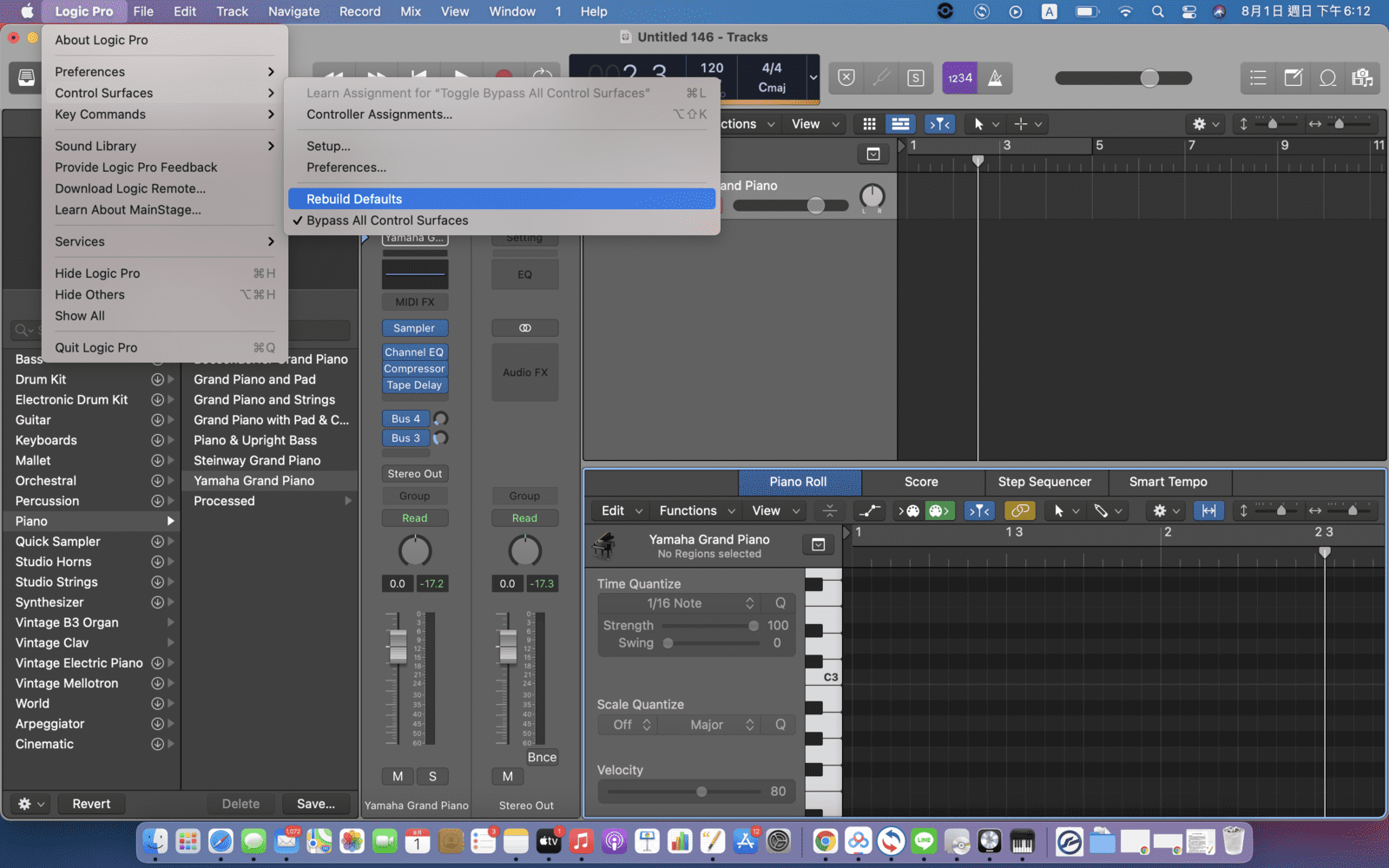This screenshot has height=868, width=1389.
Task: Click the Grand Piano track pan knob
Action: (x=872, y=197)
